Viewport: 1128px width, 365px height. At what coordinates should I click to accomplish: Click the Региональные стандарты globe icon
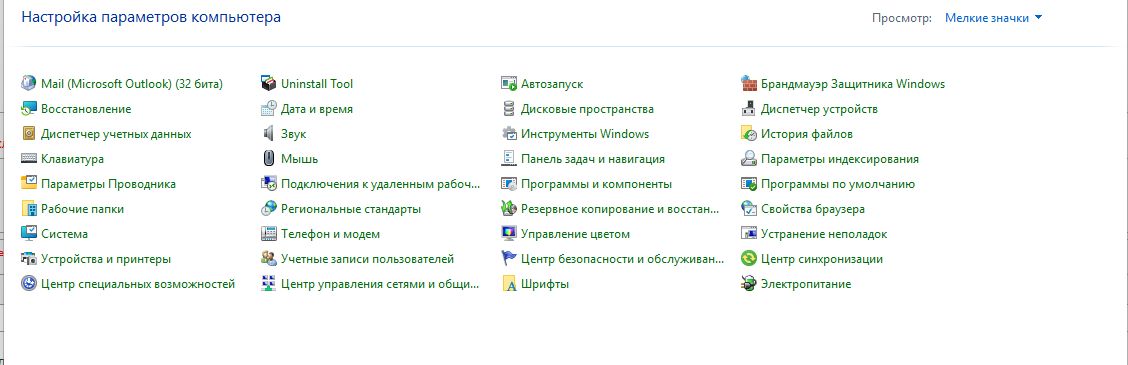click(x=268, y=209)
